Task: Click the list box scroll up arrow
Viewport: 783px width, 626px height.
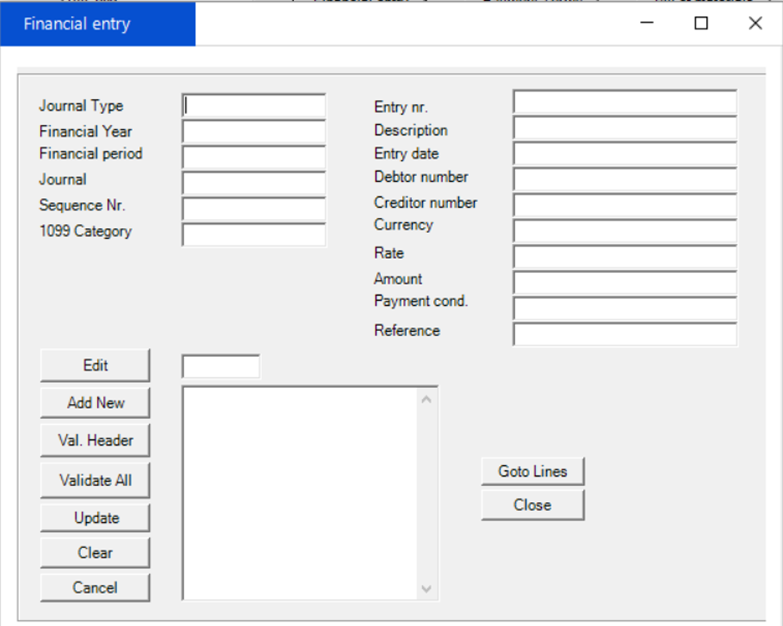Action: click(426, 399)
